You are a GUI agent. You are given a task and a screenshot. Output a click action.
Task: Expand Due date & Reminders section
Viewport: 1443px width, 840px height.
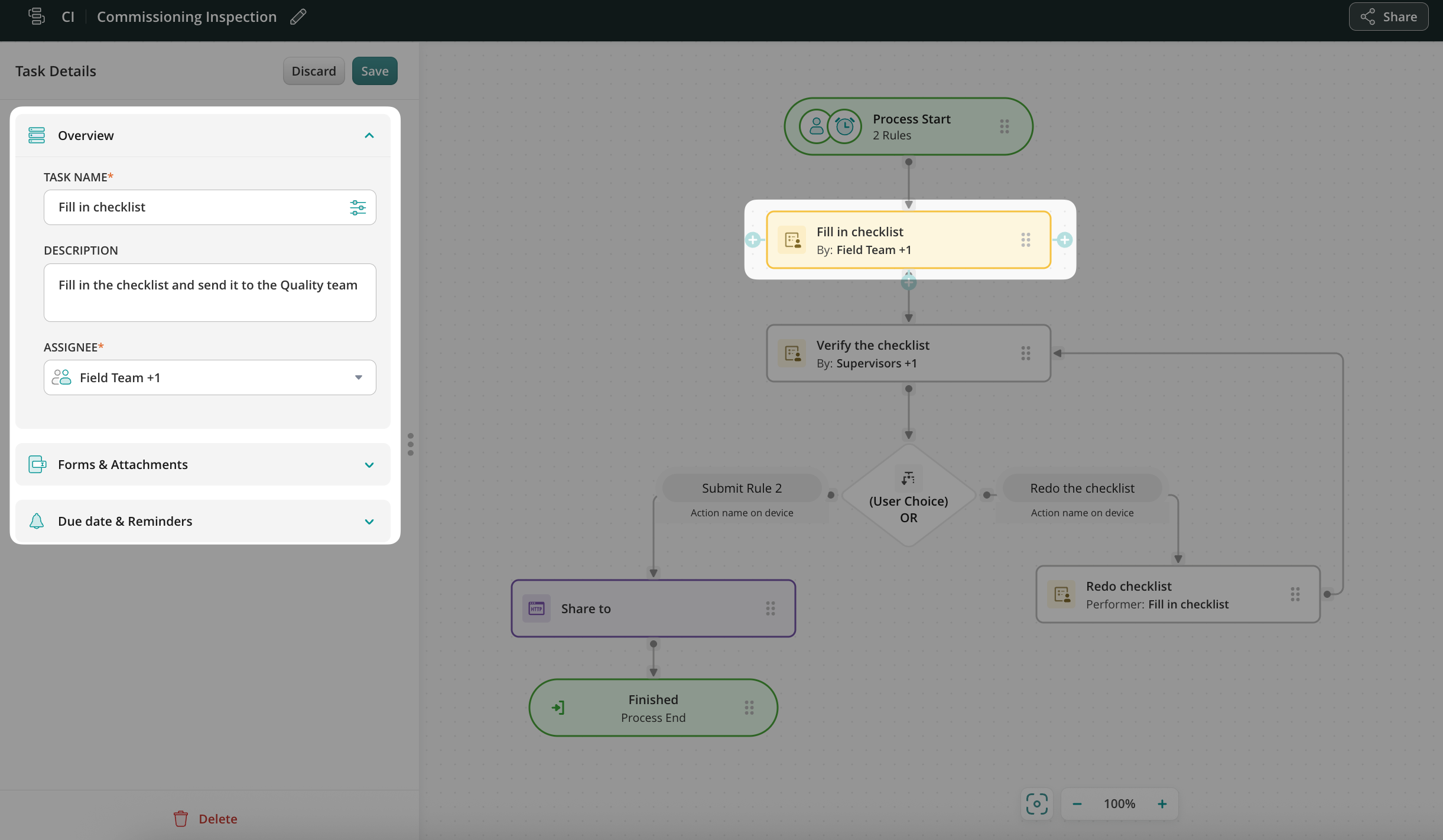click(x=369, y=522)
